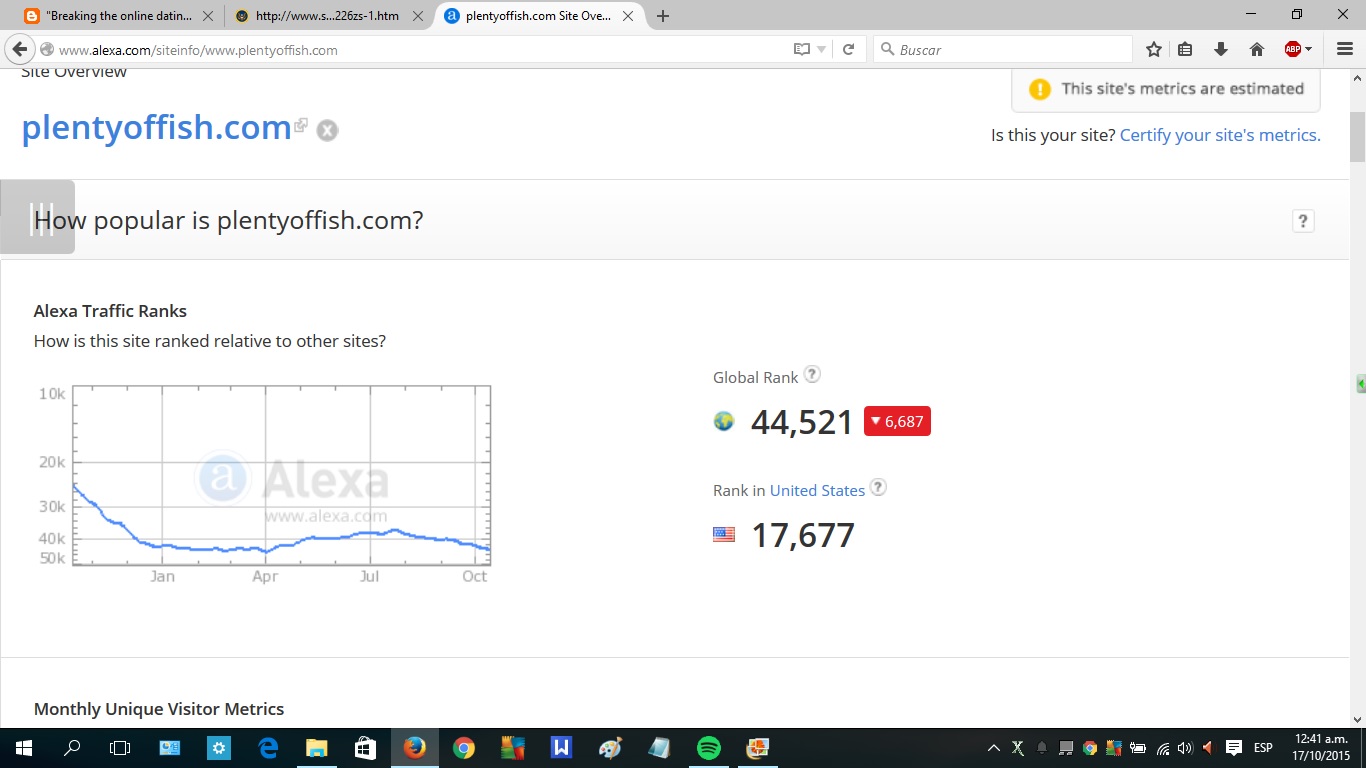Launch Google Chrome from the taskbar
The height and width of the screenshot is (768, 1366).
point(463,747)
